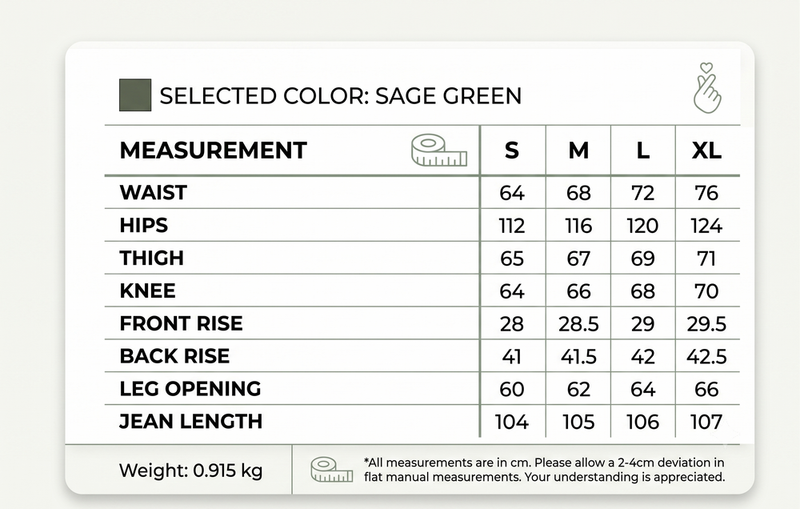This screenshot has width=800, height=509.
Task: Click the BACK RISE row label
Action: [175, 356]
